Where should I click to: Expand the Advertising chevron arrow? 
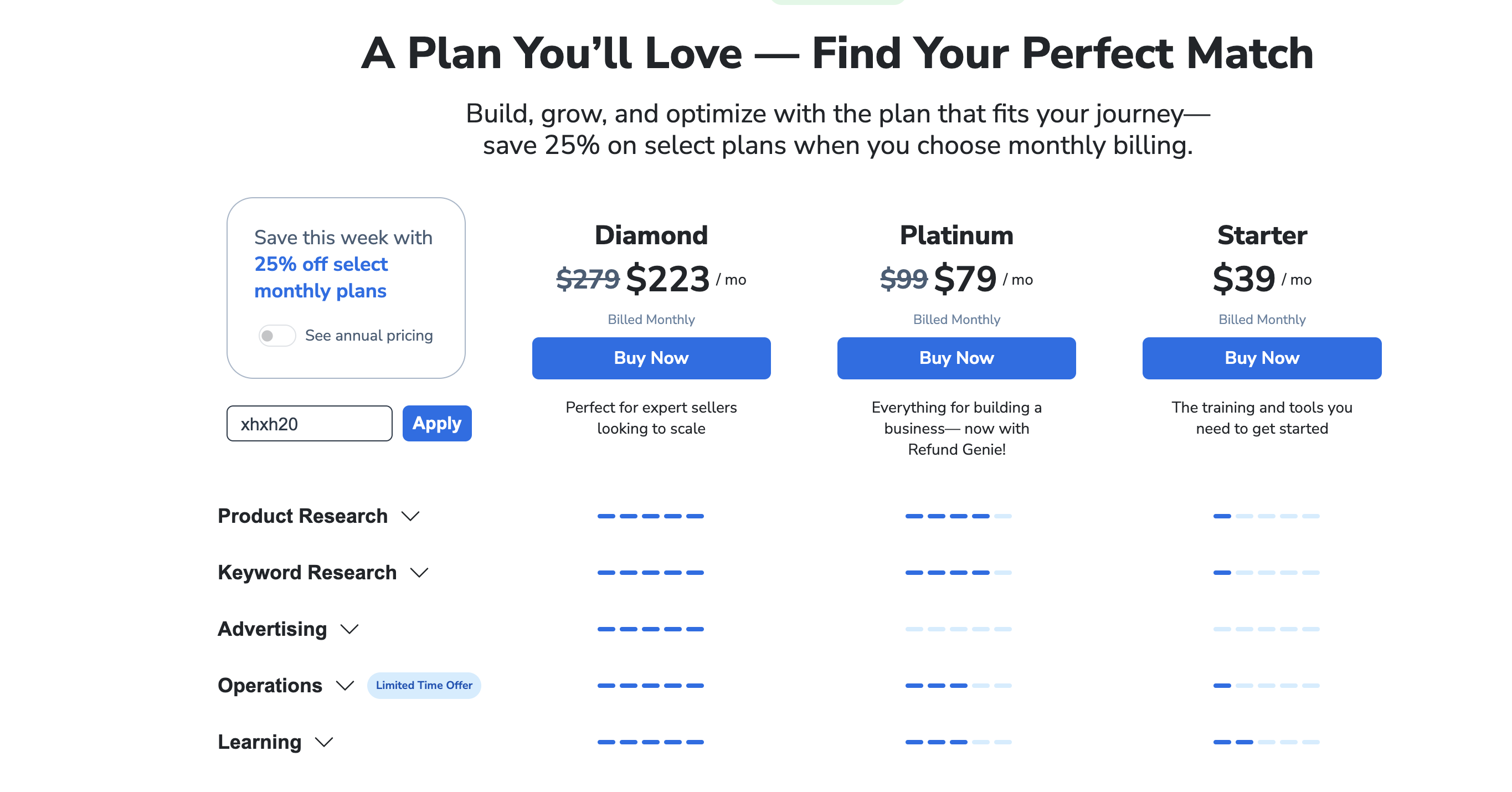(x=349, y=629)
